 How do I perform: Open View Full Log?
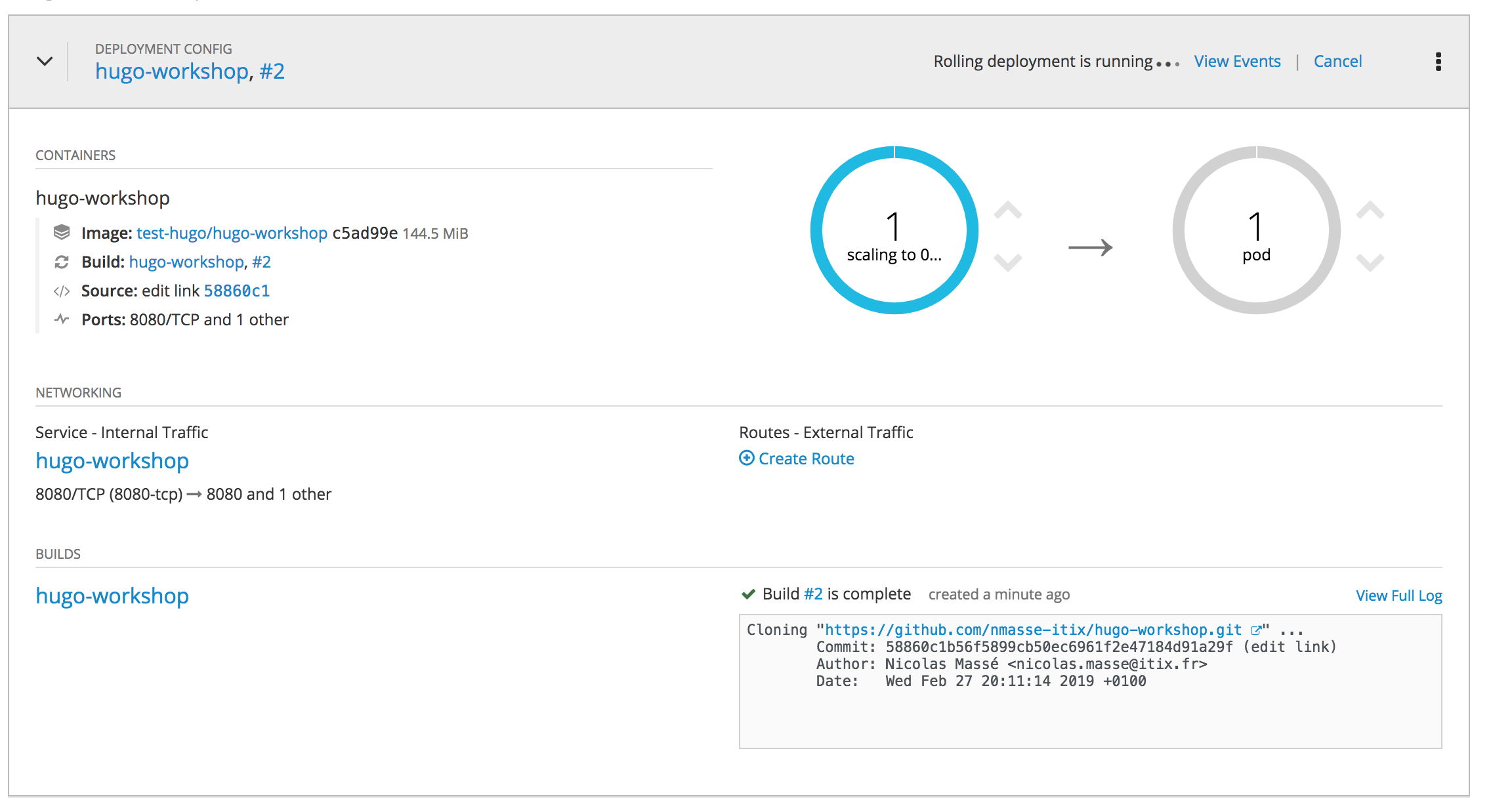click(1398, 596)
